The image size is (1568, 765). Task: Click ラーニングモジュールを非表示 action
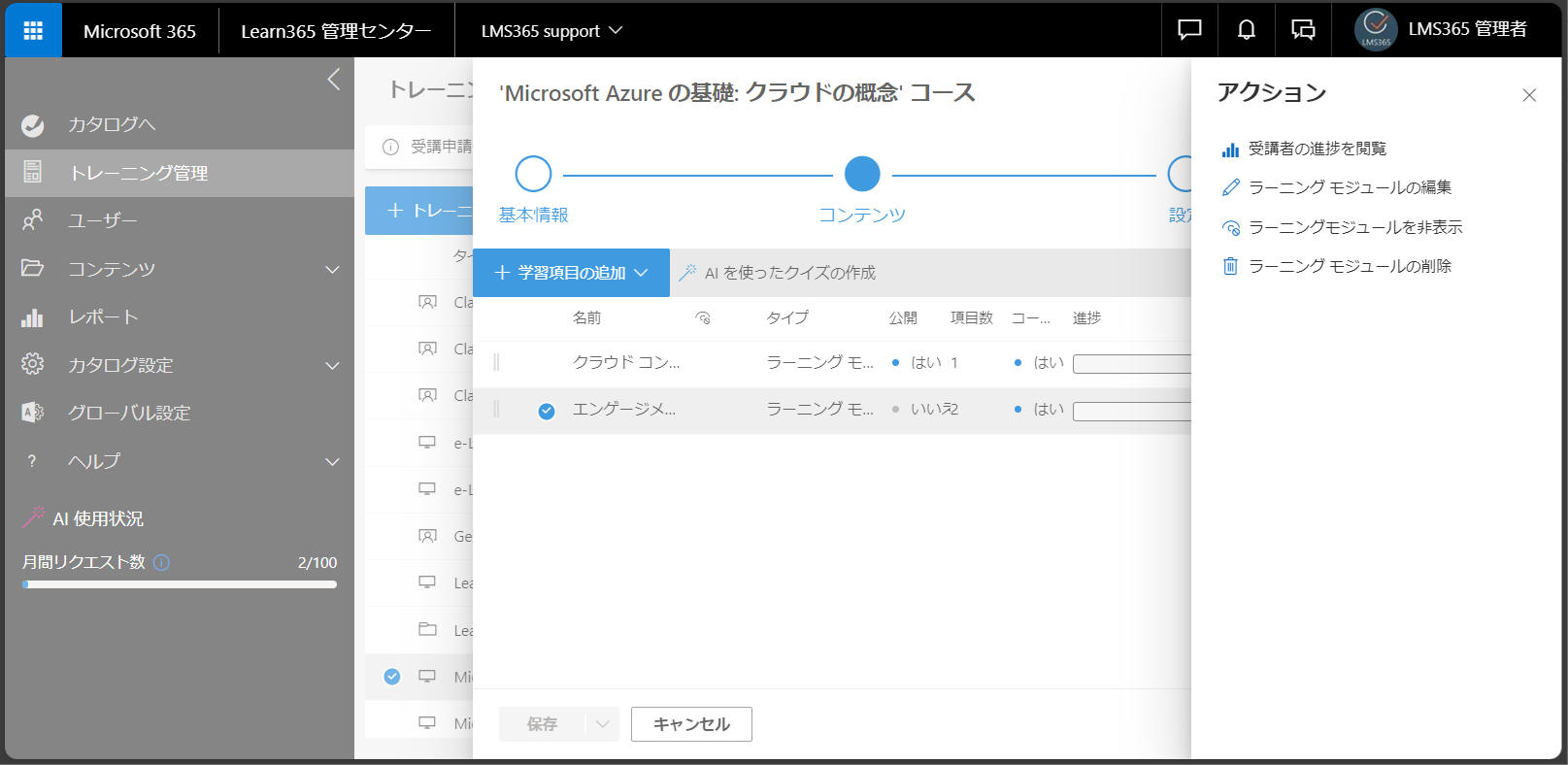tap(1355, 227)
